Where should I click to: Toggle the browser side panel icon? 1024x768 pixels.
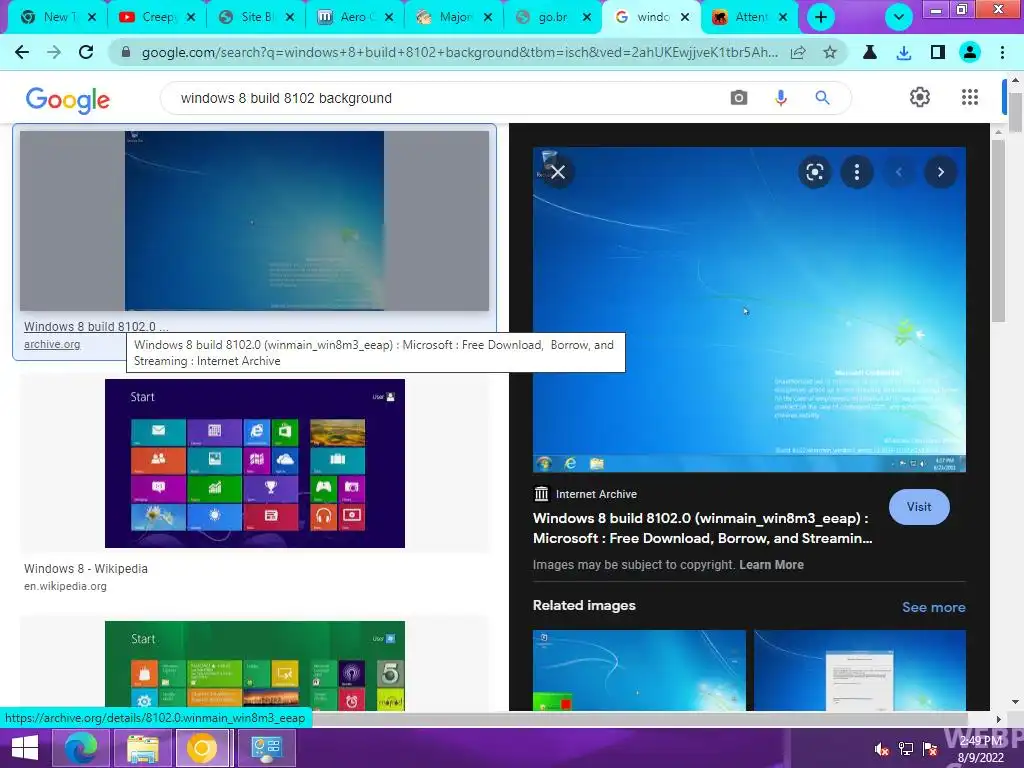[x=938, y=52]
